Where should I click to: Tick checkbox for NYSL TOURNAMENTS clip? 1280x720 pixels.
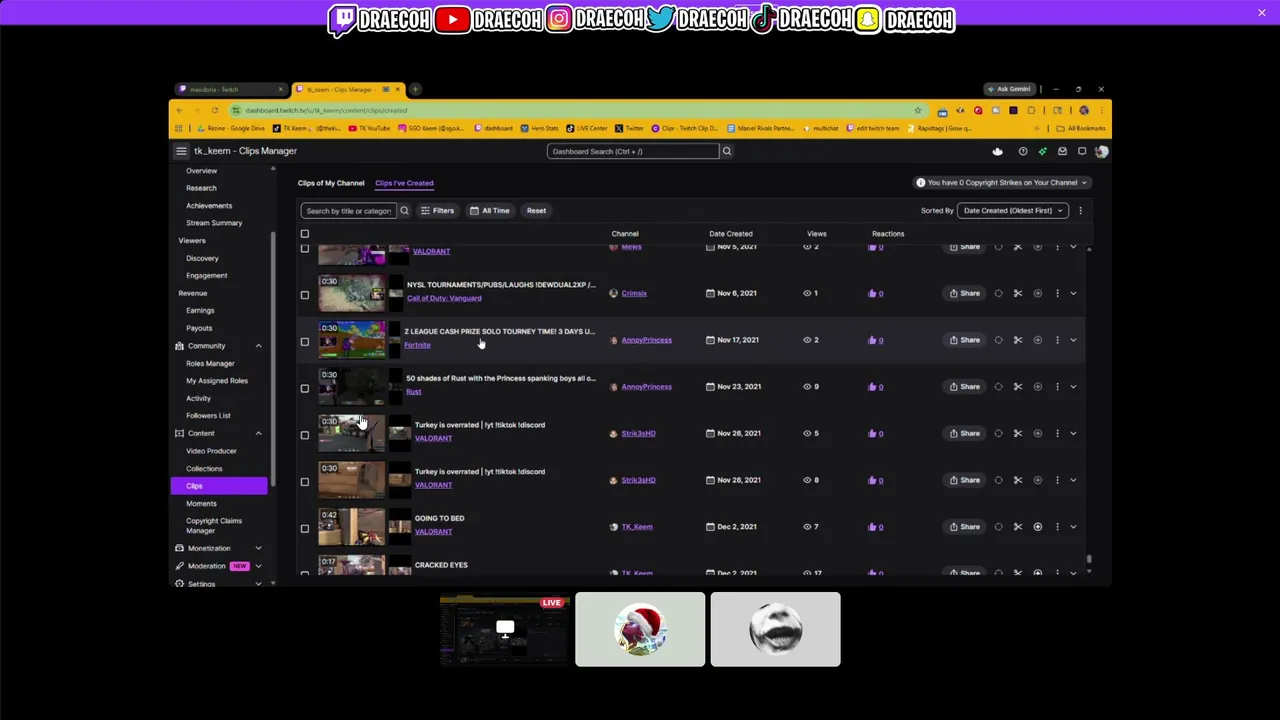[x=305, y=295]
